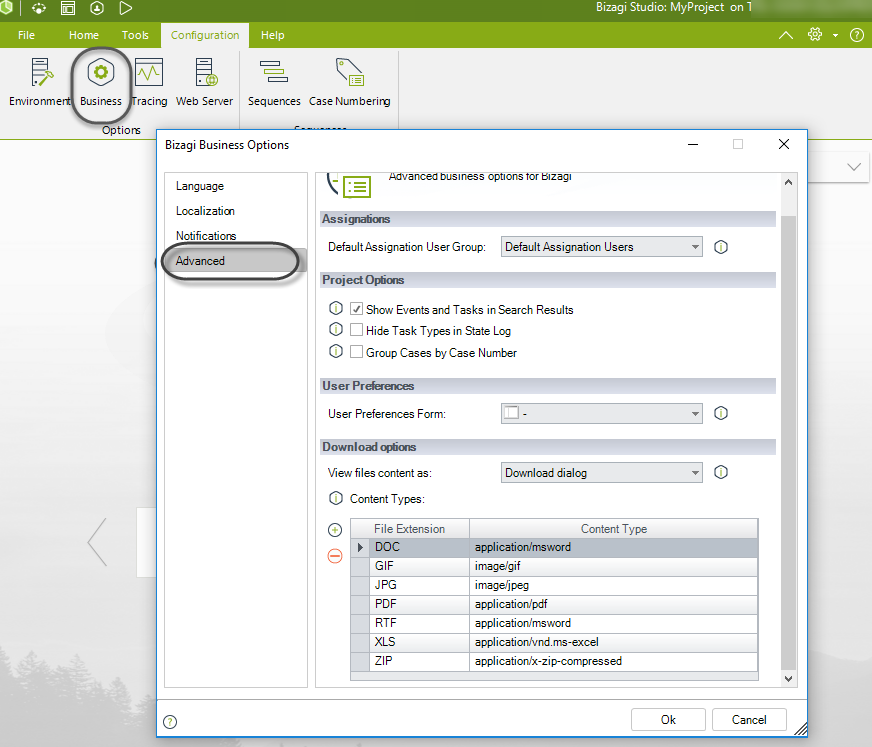
Task: Click the image/jpeg content type cell
Action: [x=613, y=585]
